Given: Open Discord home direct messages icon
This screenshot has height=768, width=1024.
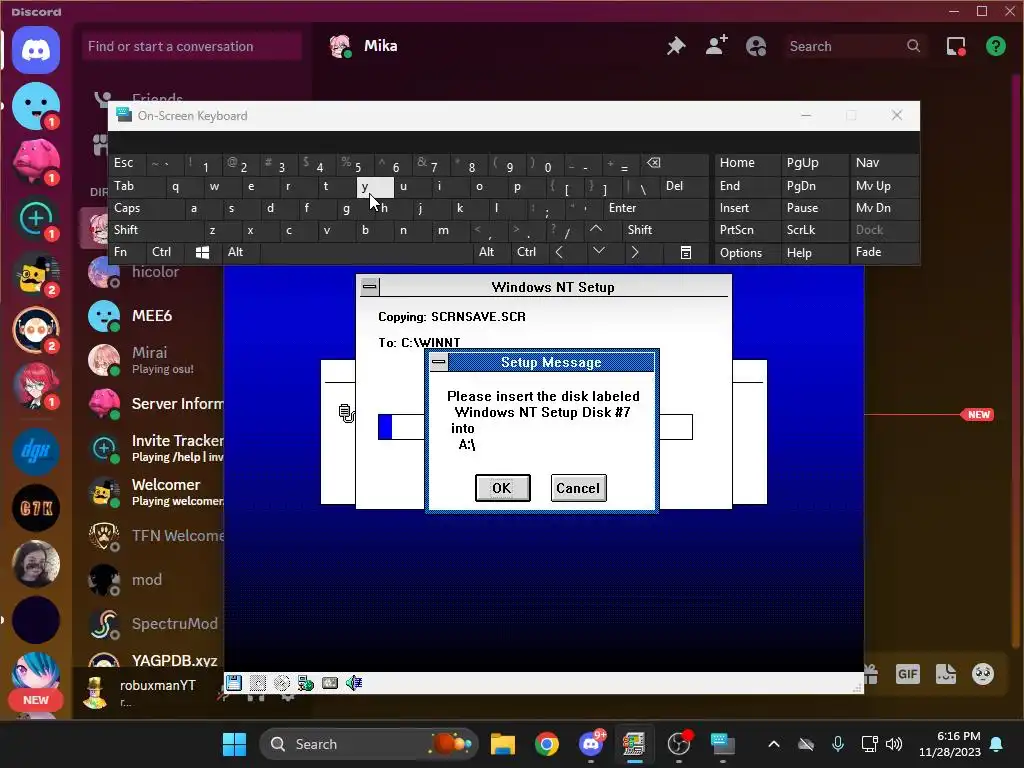Looking at the screenshot, I should point(36,50).
